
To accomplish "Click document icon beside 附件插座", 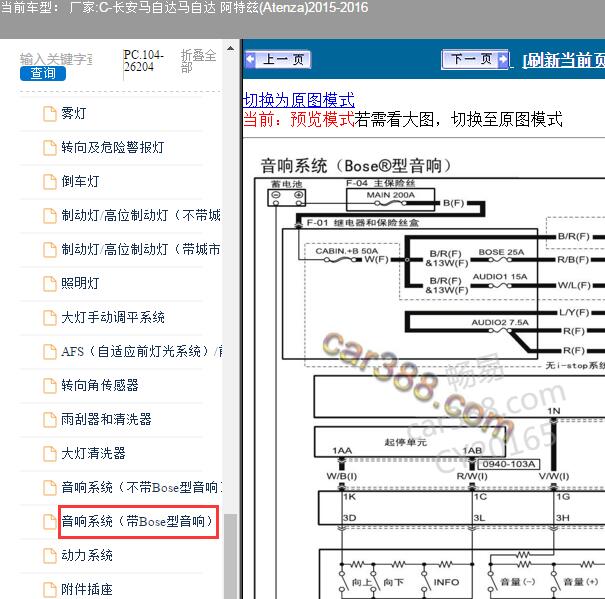I will pos(49,590).
